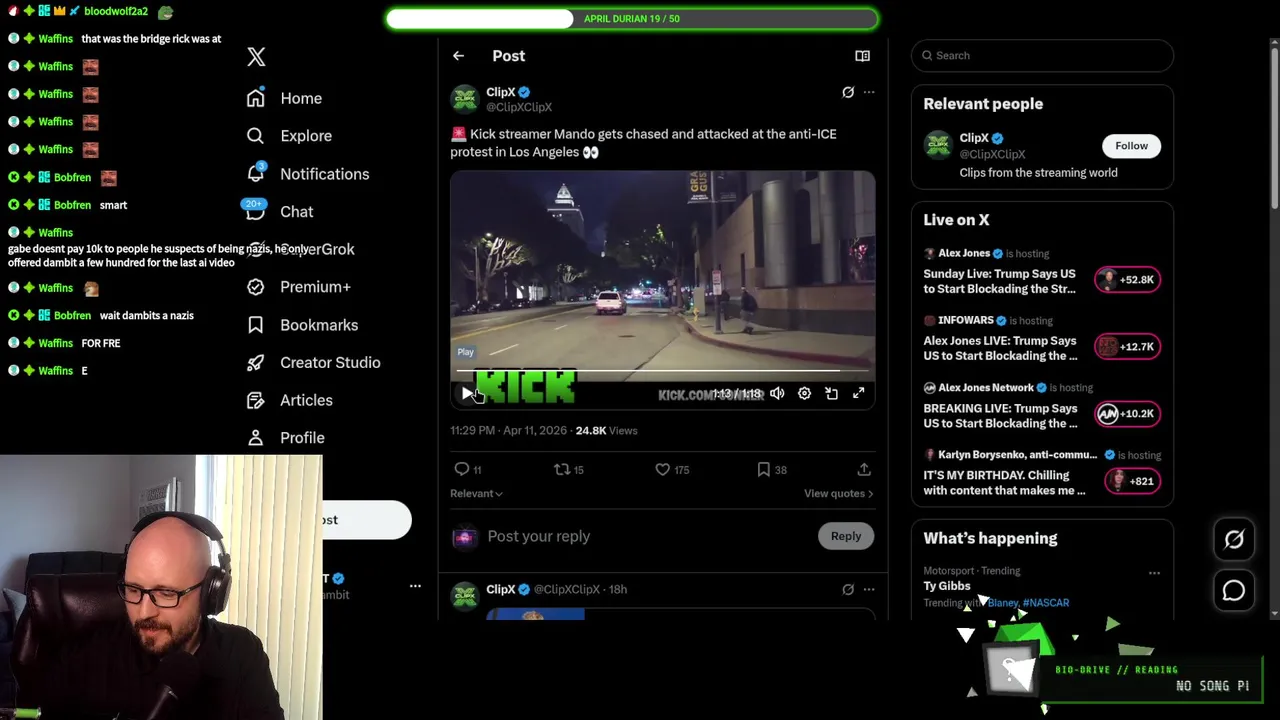Screen dimensions: 1280x720
Task: Click the @ClipXClipX handle on post
Action: point(519,107)
